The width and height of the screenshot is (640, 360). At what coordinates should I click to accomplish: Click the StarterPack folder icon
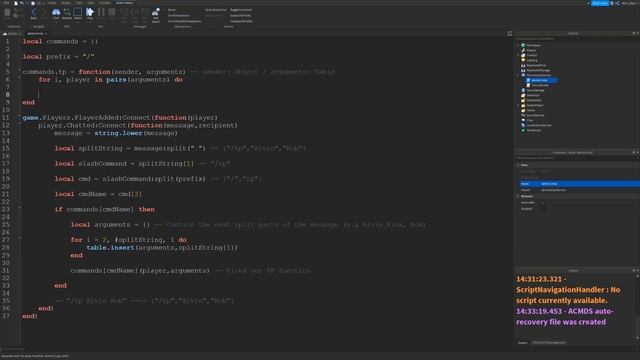click(523, 100)
